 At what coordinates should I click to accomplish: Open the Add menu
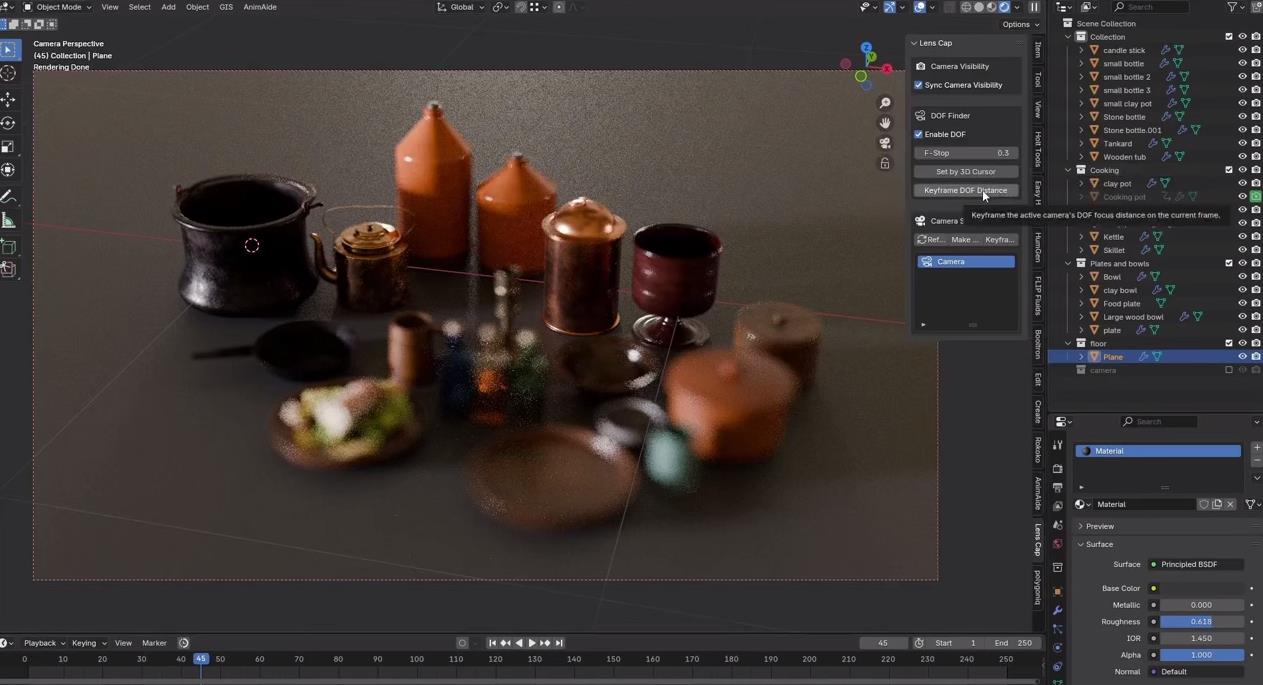click(168, 7)
